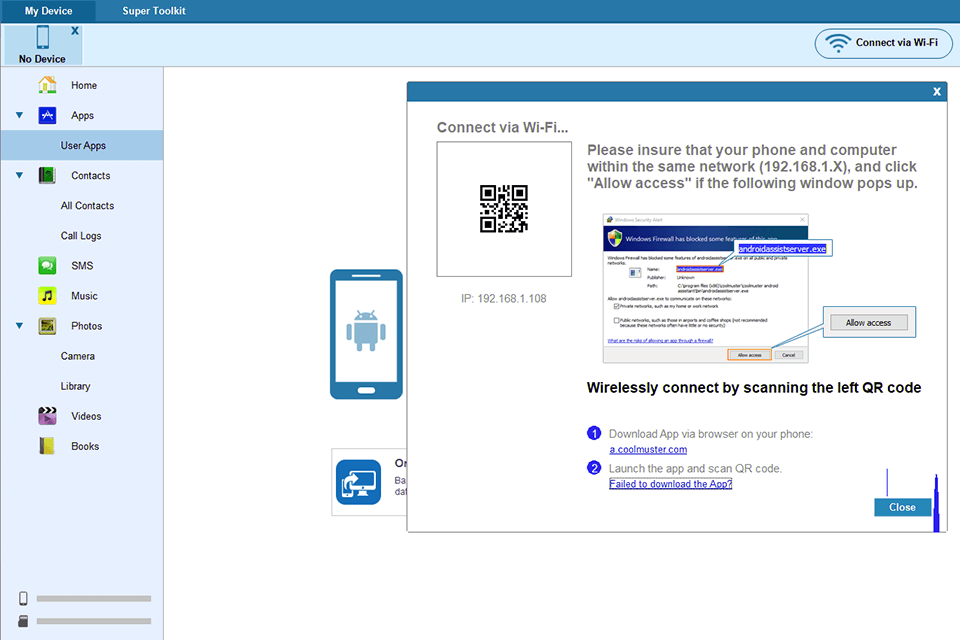
Task: Check the phone storage progress bar
Action: (x=93, y=597)
